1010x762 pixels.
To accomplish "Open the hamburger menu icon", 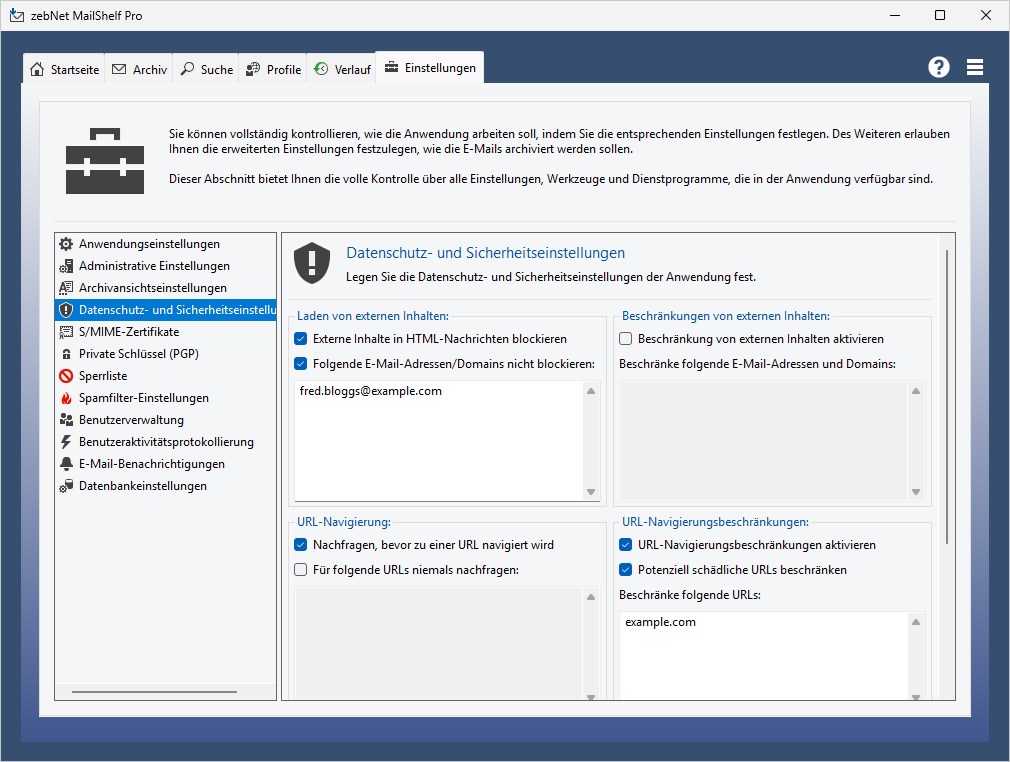I will click(975, 67).
